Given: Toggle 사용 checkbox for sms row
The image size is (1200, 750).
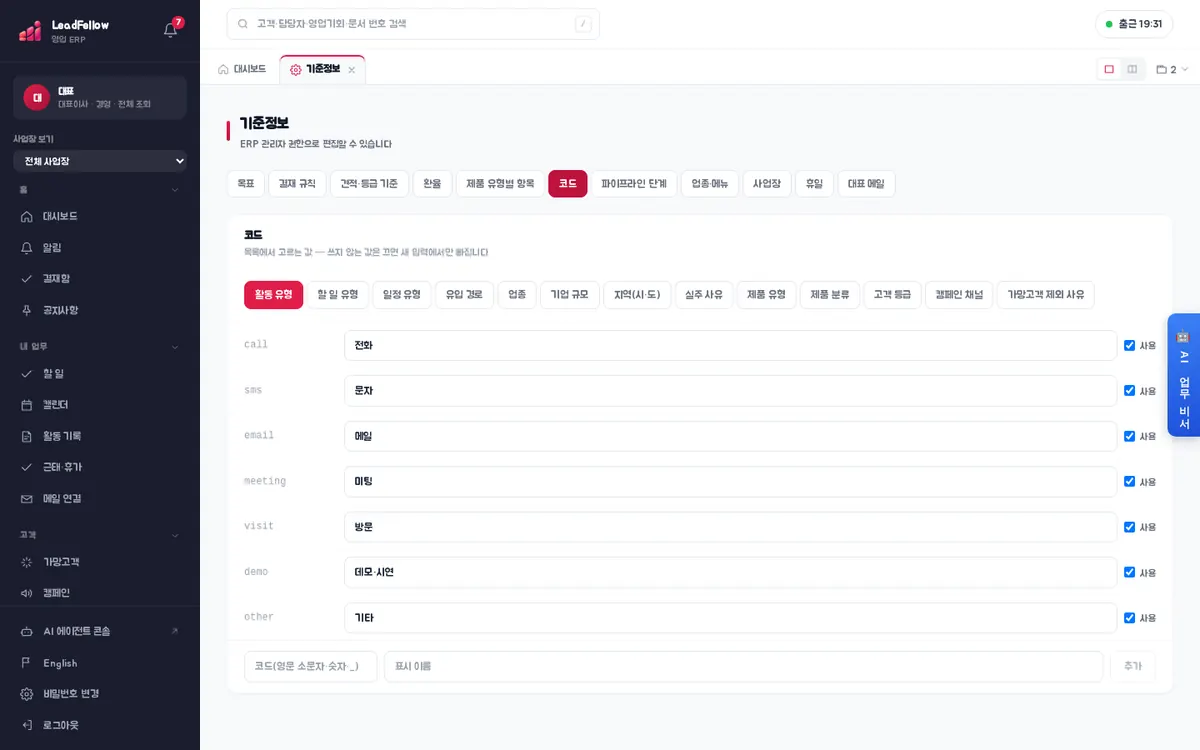Looking at the screenshot, I should [x=1129, y=391].
